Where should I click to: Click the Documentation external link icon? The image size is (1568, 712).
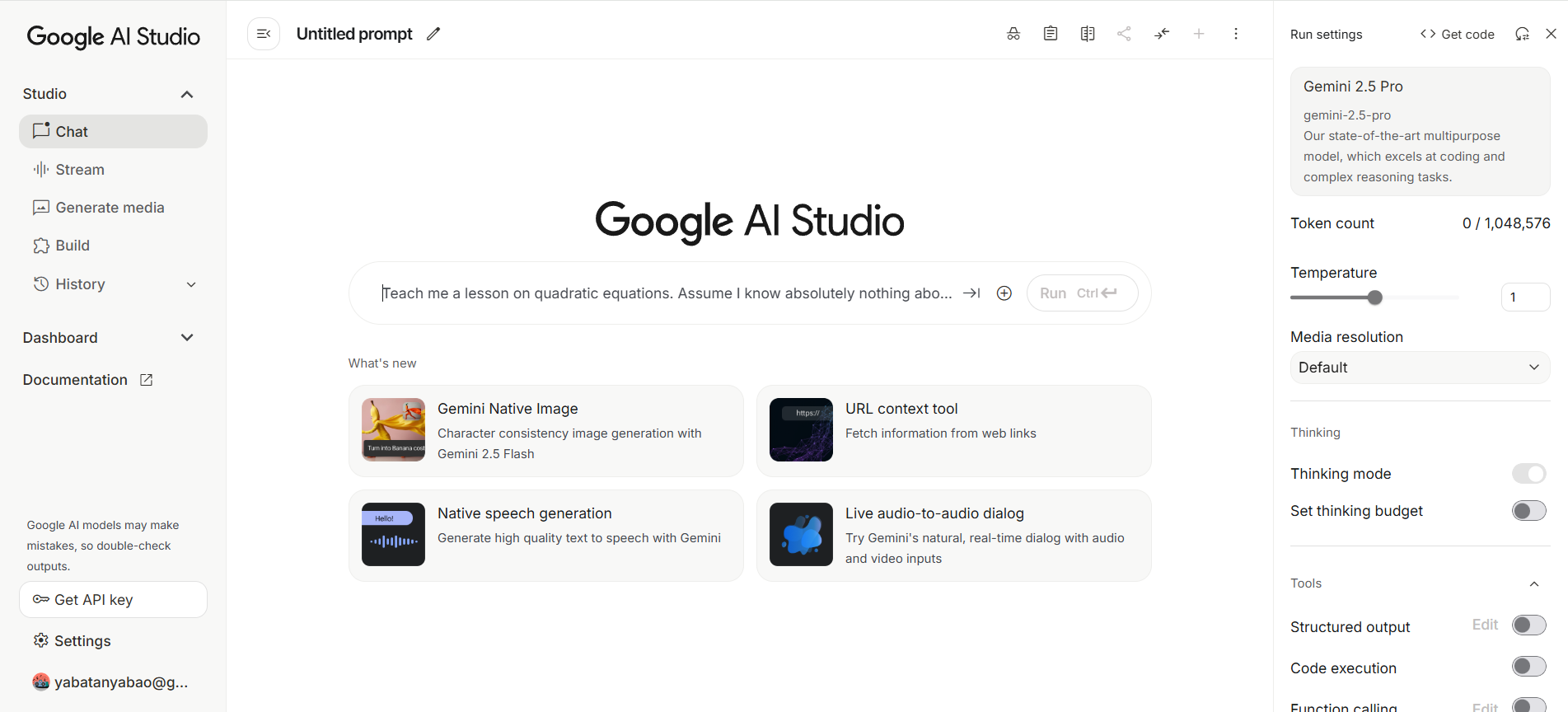click(x=147, y=380)
